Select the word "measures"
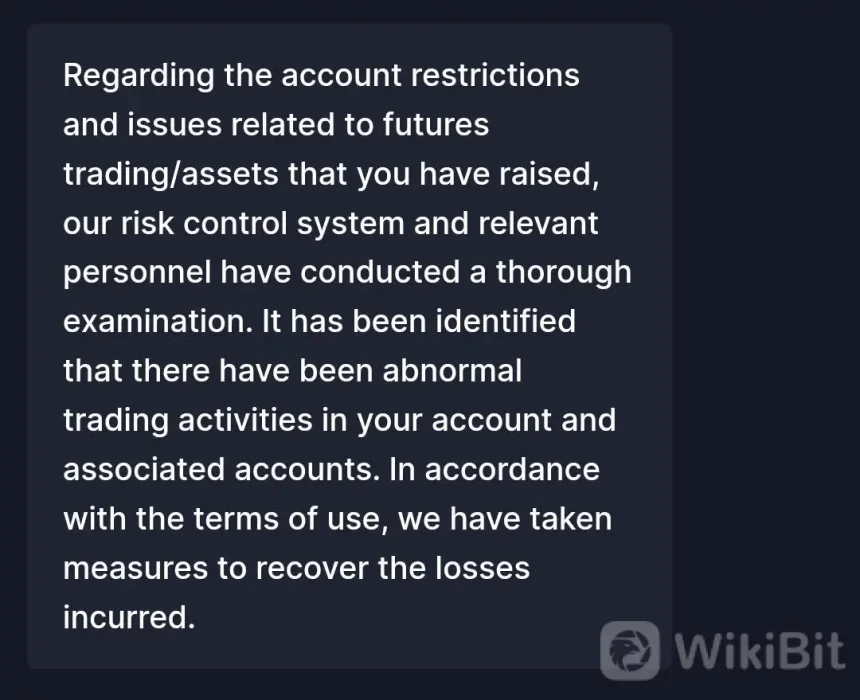The height and width of the screenshot is (700, 860). [135, 568]
